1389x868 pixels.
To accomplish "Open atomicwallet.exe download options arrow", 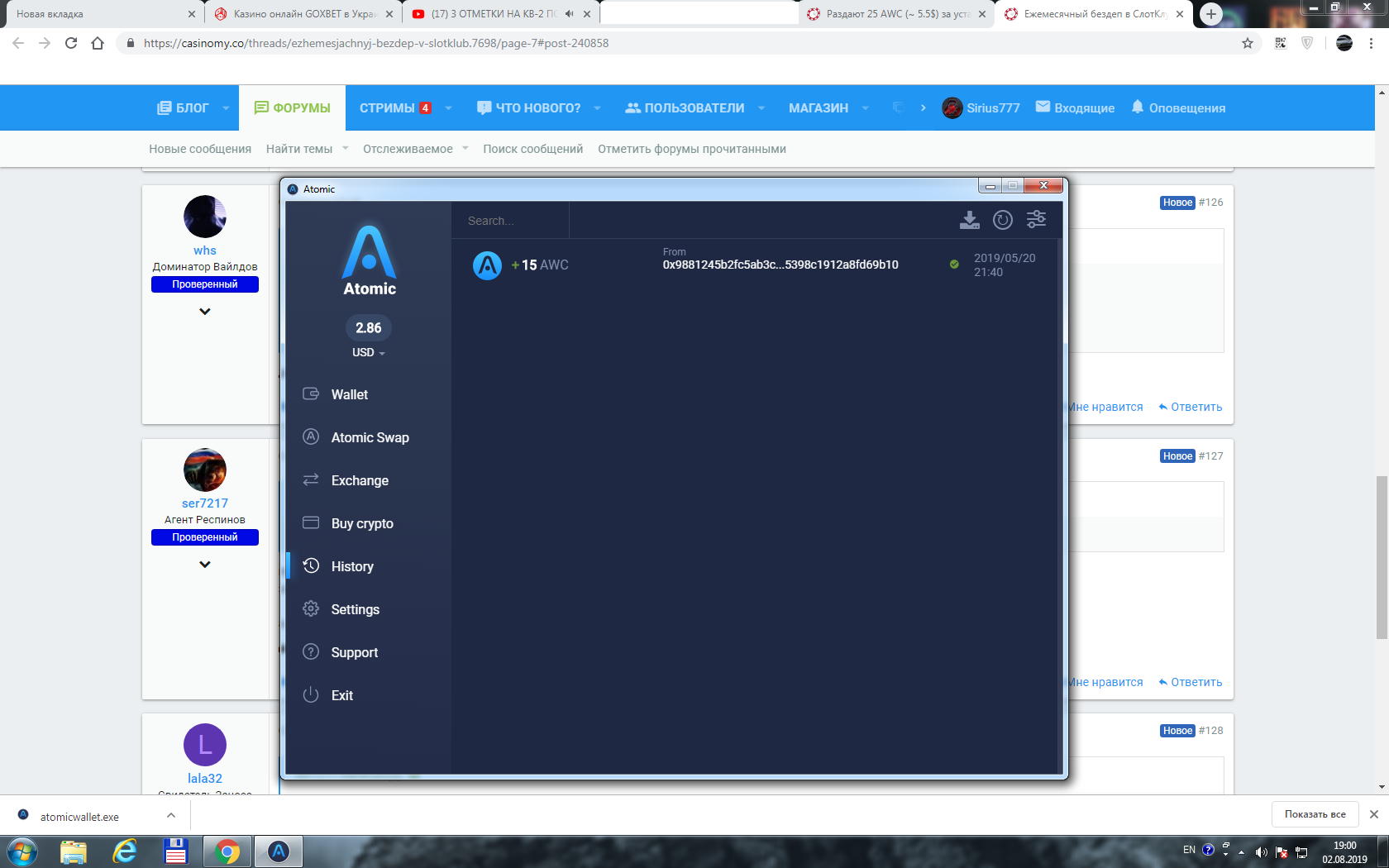I will (170, 815).
